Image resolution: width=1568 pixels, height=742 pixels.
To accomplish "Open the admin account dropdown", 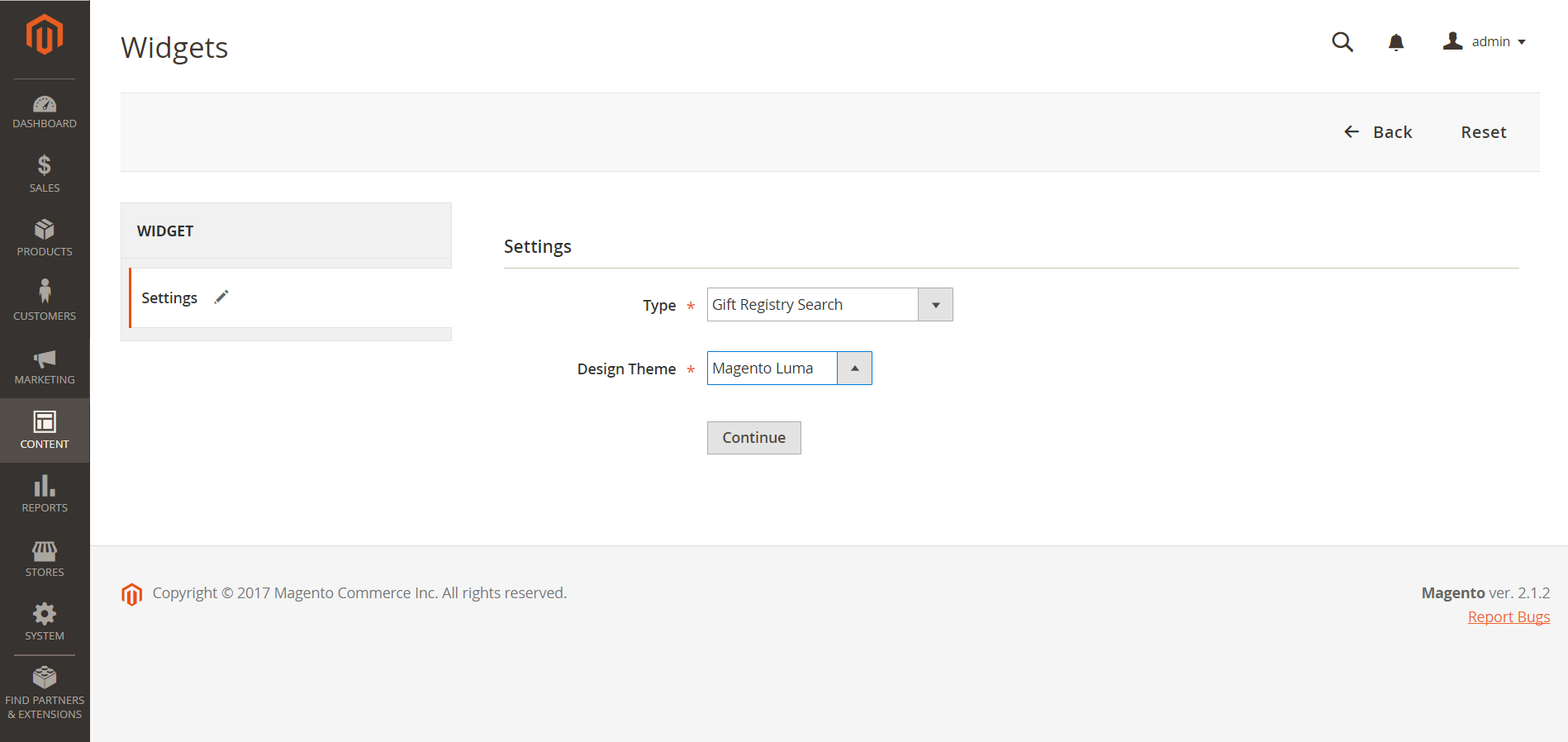I will click(x=1485, y=41).
